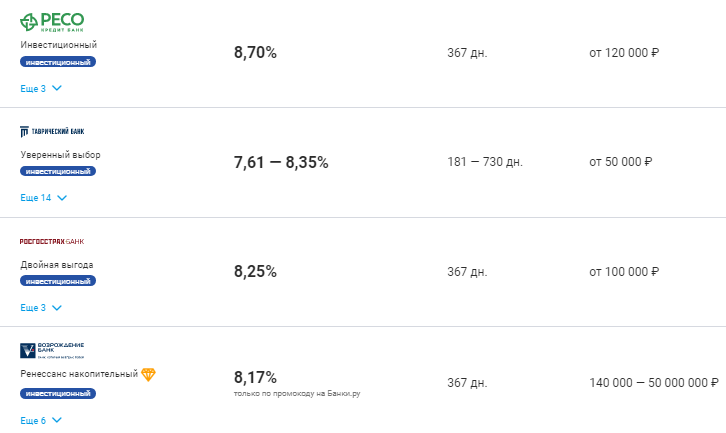
Task: Open the Инвестиционный deposit from РЕСО
Action: click(x=59, y=45)
